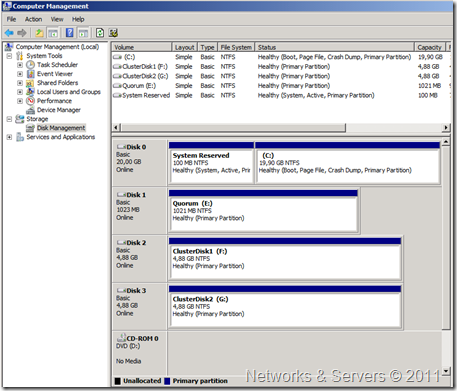The image size is (457, 391).
Task: Expand the Task Scheduler node
Action: click(20, 65)
